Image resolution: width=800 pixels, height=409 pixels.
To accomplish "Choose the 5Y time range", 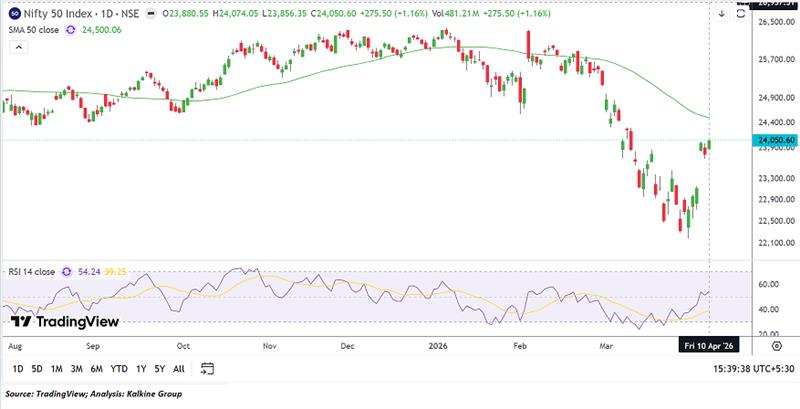I will (x=158, y=368).
